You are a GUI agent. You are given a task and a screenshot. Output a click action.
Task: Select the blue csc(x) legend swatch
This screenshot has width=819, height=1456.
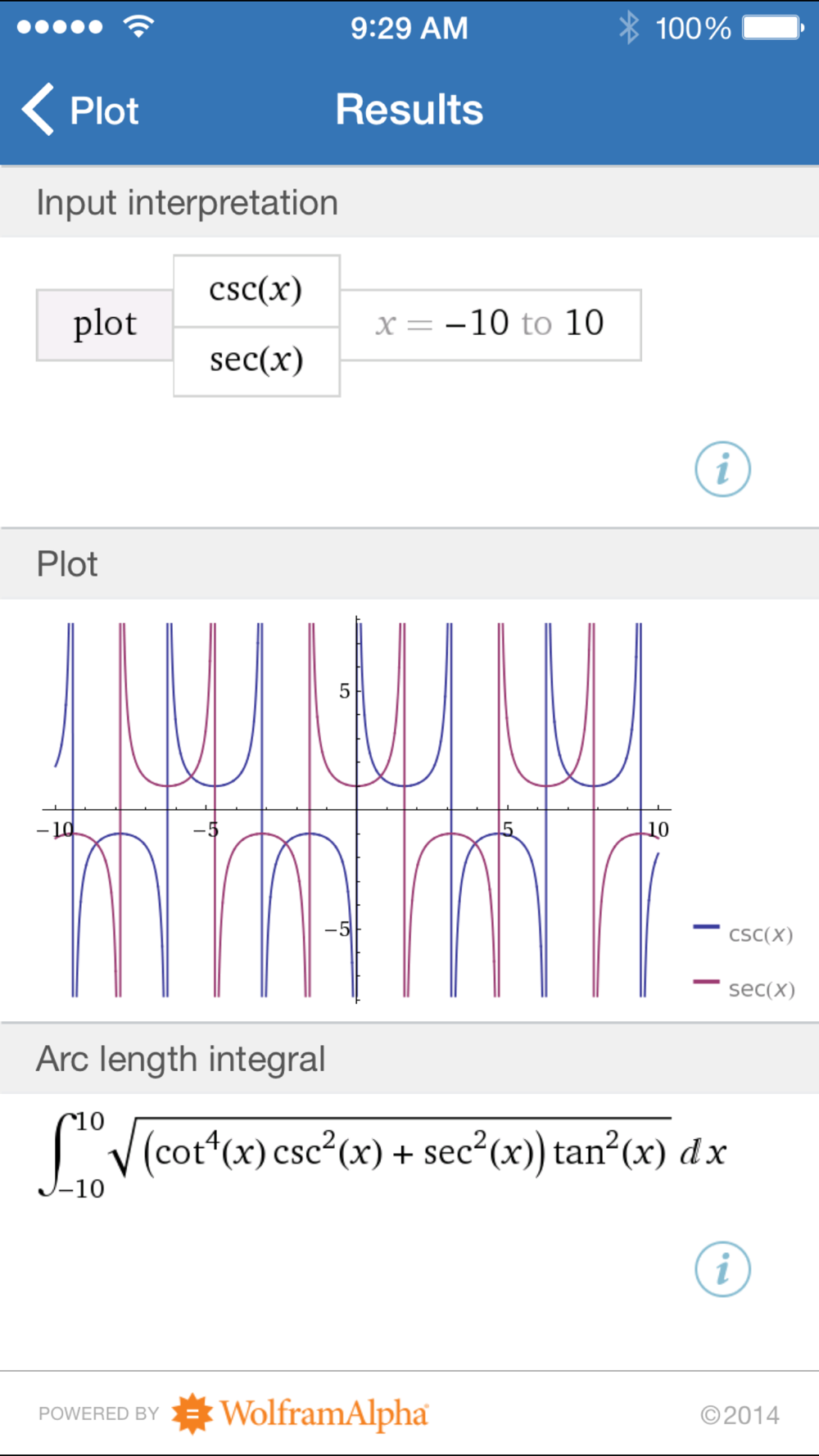click(706, 926)
